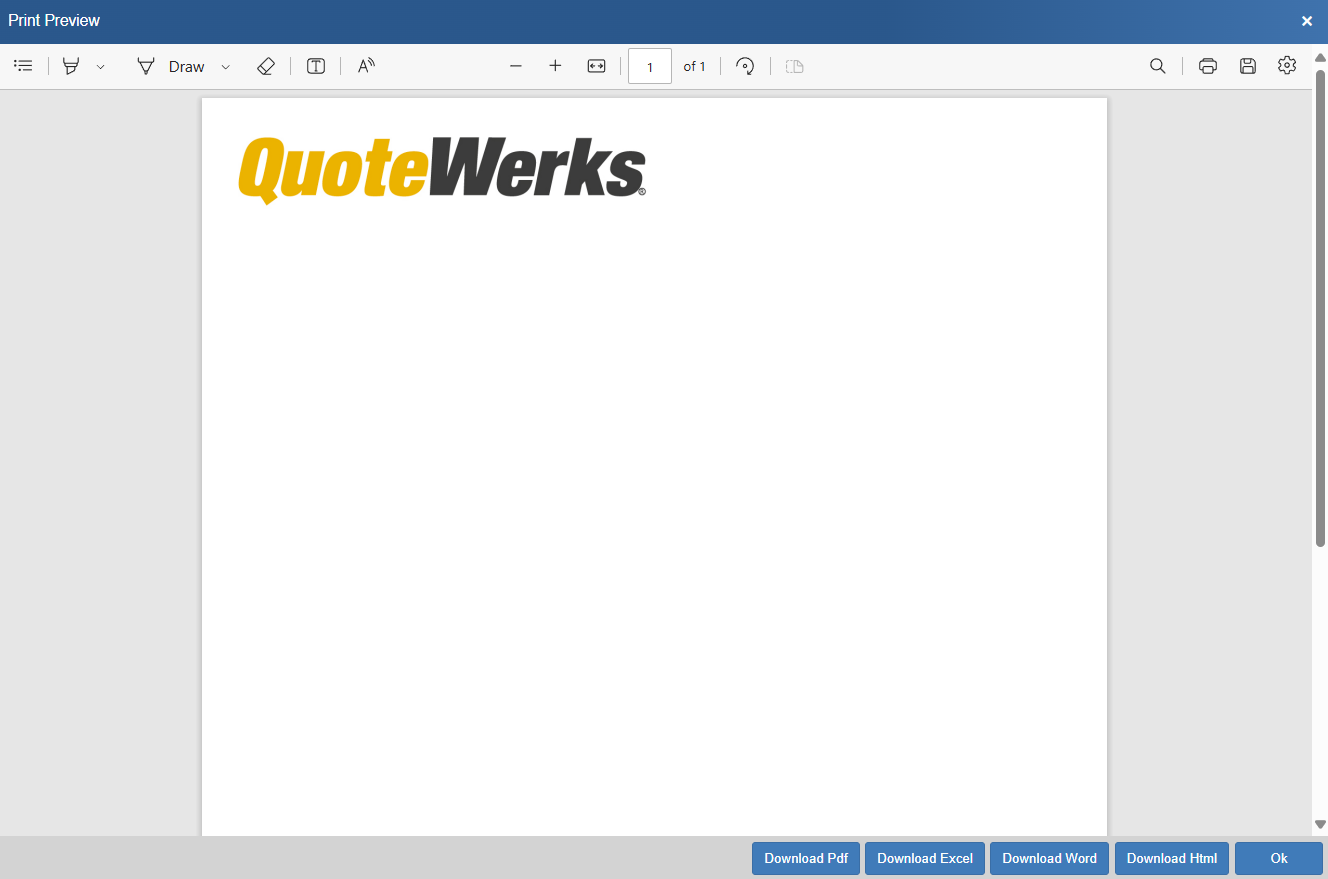Start Read aloud
Screen dimensions: 1328x879
tap(366, 66)
